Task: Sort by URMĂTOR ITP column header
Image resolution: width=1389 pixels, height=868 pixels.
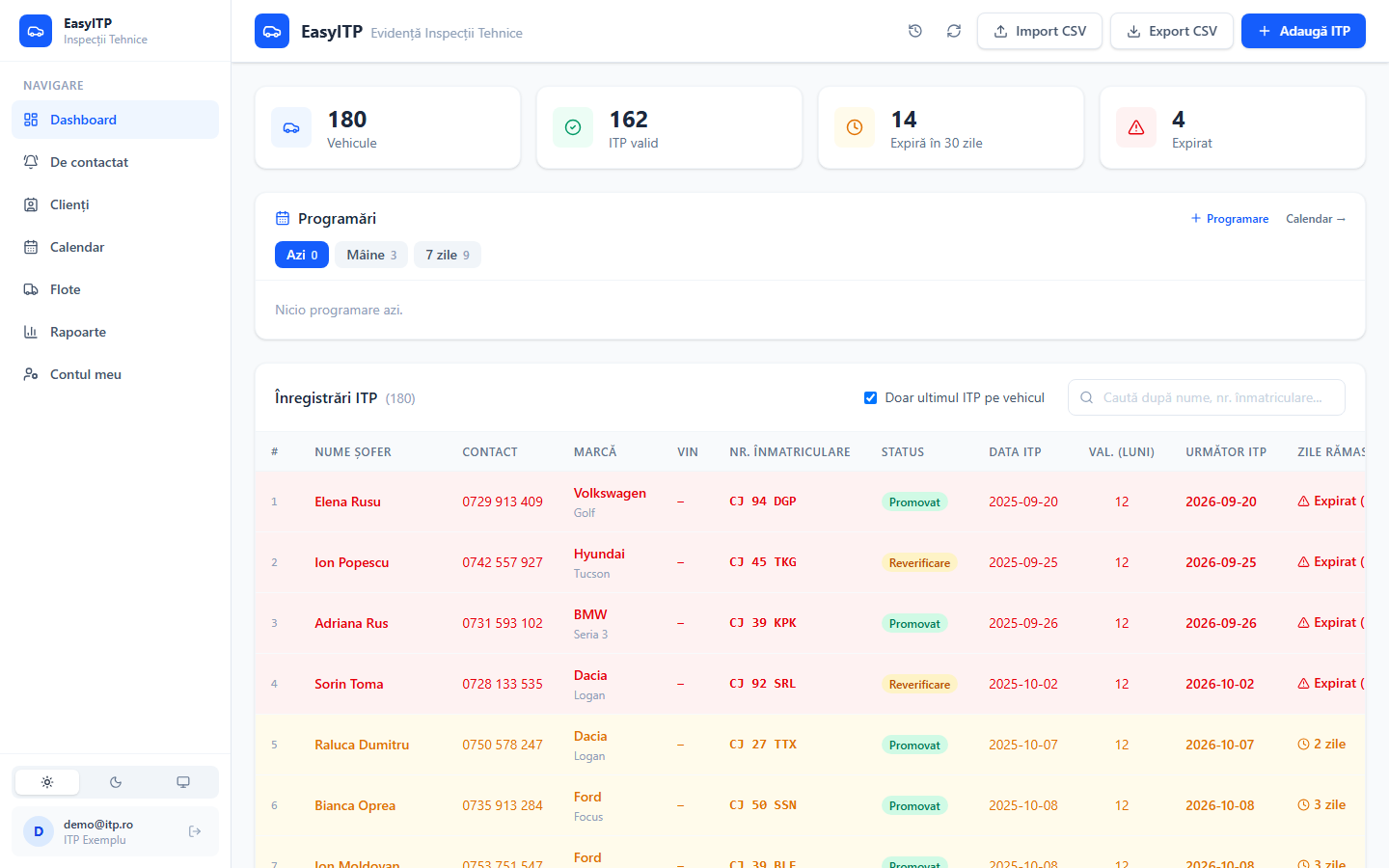Action: tap(1226, 451)
